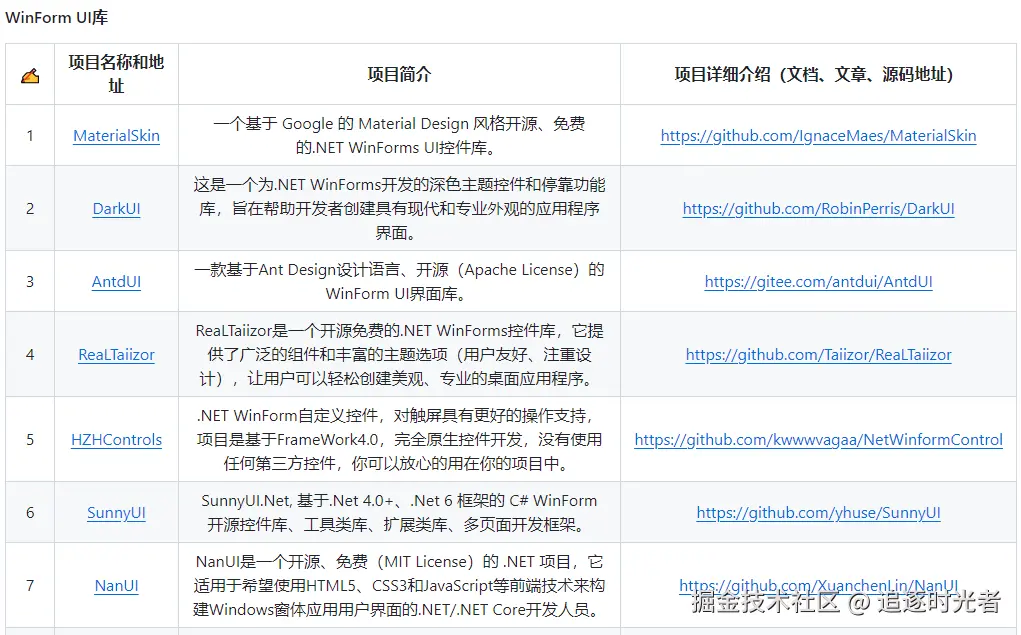The height and width of the screenshot is (635, 1021).
Task: Visit github.com/RobinPerris/DarkUI URL
Action: pos(818,208)
